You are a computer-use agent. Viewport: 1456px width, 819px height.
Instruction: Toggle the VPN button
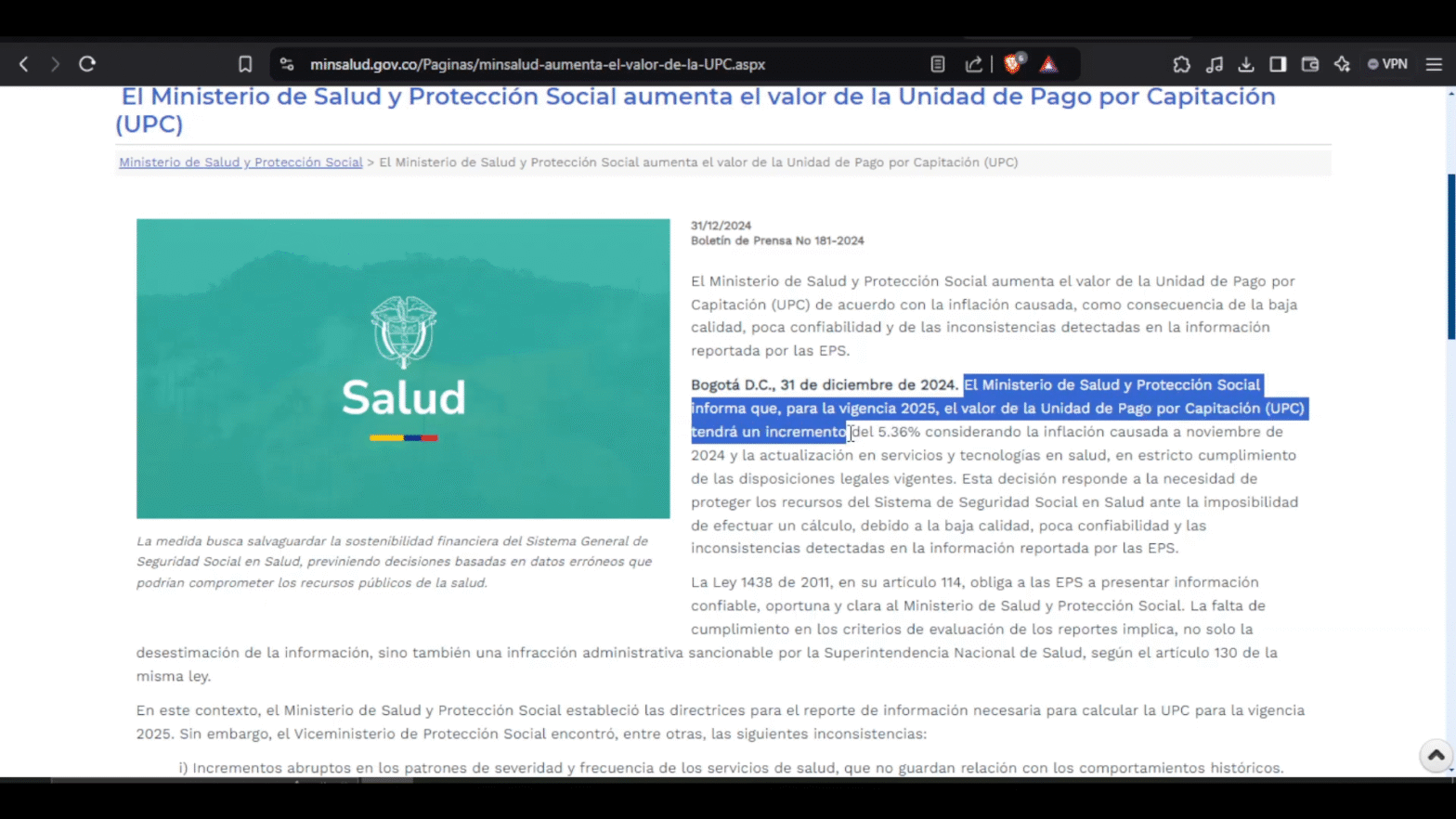[x=1387, y=64]
